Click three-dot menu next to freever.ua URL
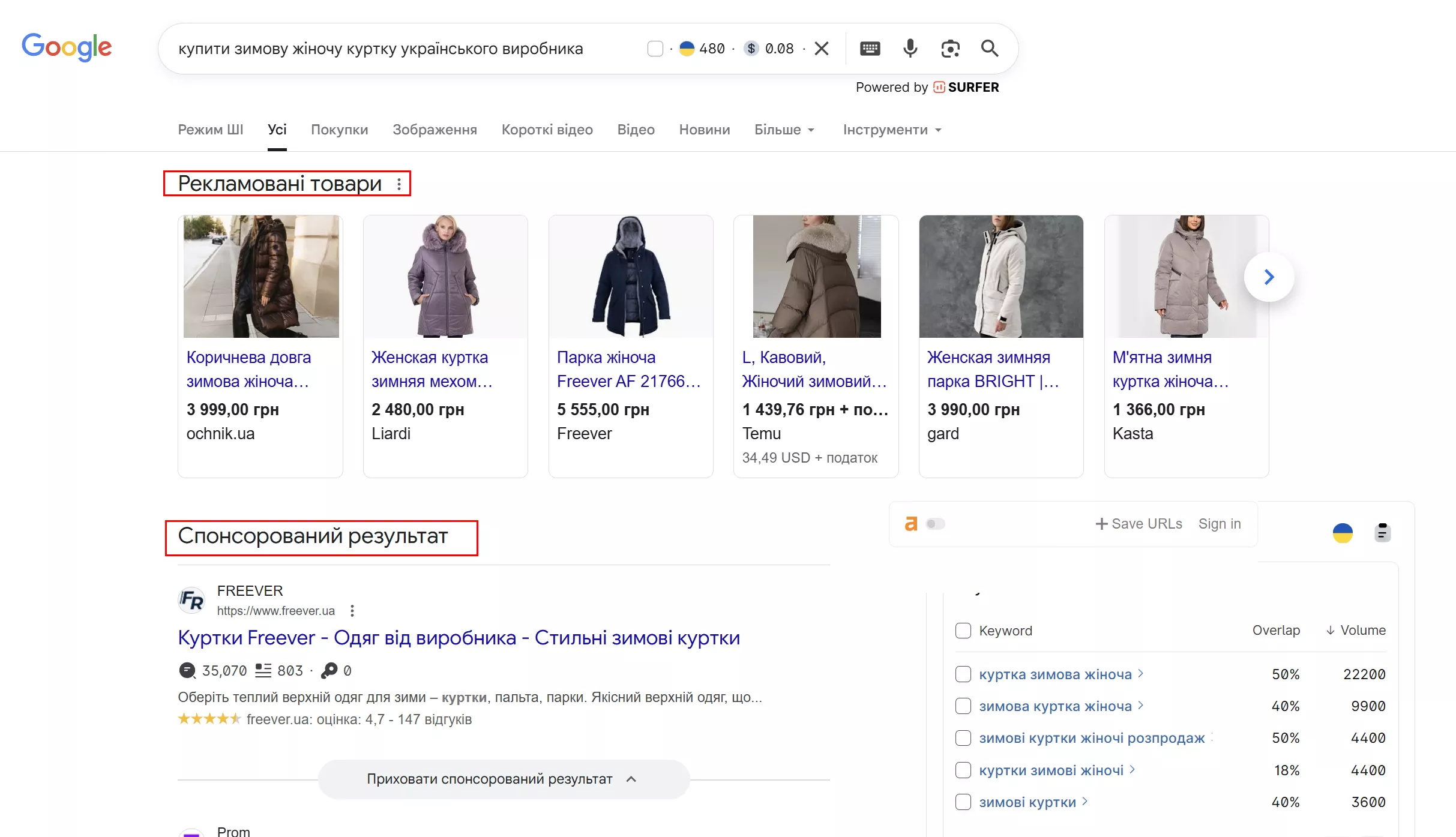Viewport: 1456px width, 837px height. (x=352, y=611)
